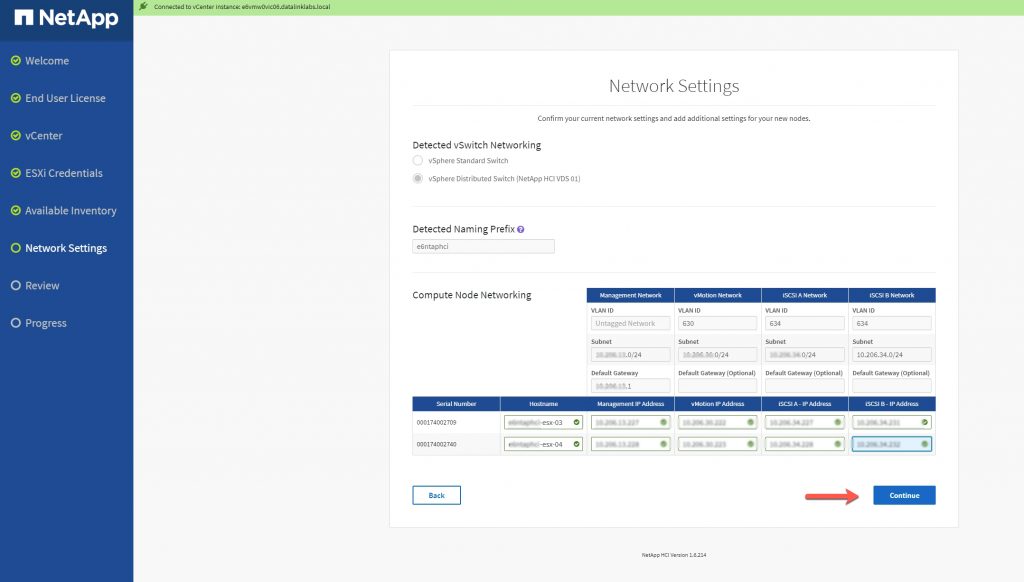Viewport: 1024px width, 582px height.
Task: Select vSphere Distributed Switch radio option
Action: (418, 178)
